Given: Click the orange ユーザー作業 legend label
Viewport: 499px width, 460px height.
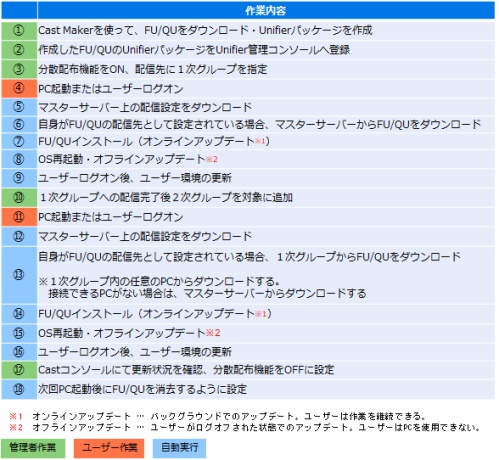Looking at the screenshot, I should point(109,448).
